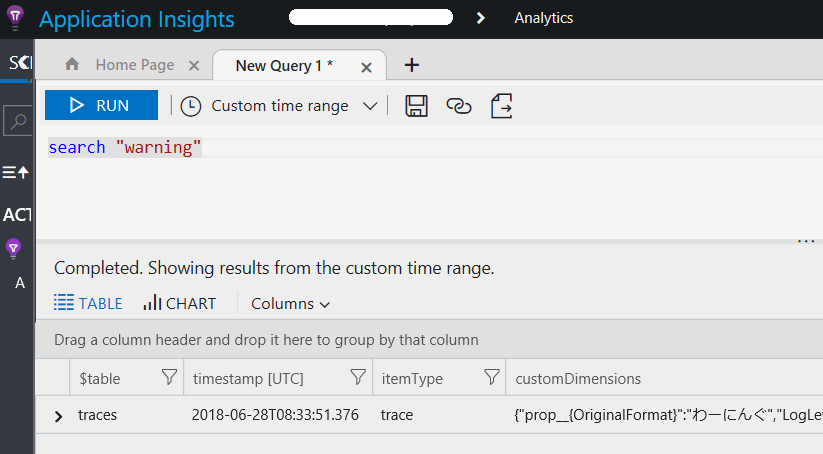Expand the Columns dropdown
Viewport: 823px width, 454px height.
[x=290, y=304]
